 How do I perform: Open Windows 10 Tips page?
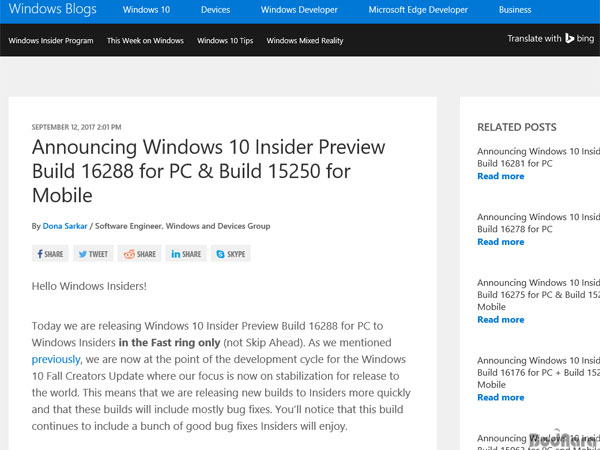click(225, 41)
